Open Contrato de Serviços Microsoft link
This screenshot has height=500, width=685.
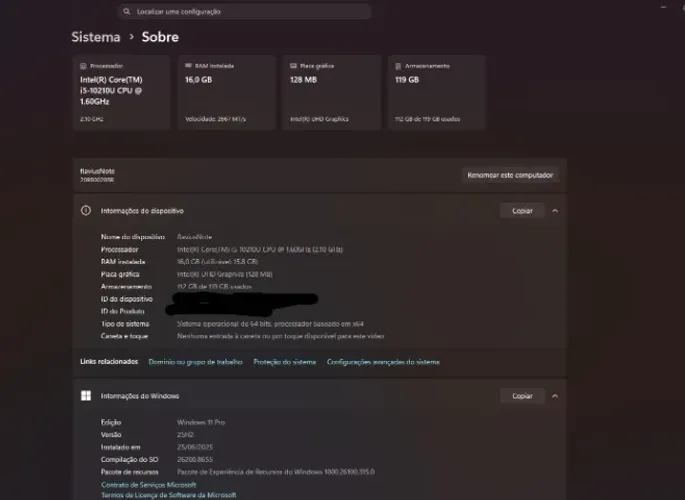tap(149, 485)
